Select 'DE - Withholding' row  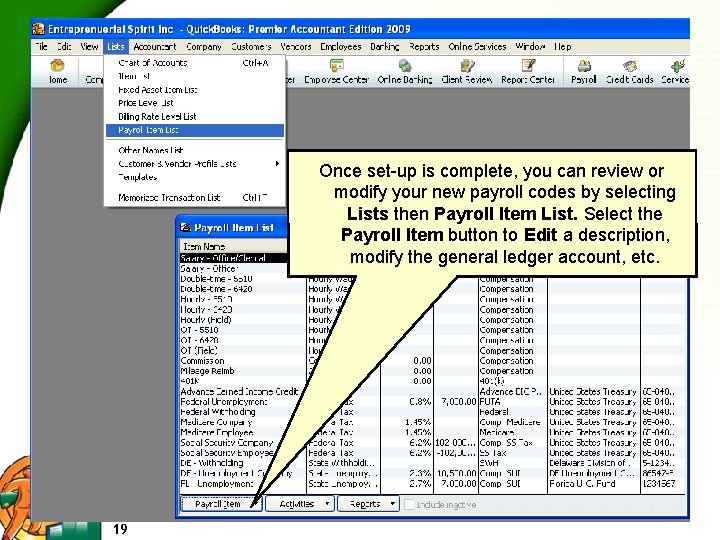point(243,463)
